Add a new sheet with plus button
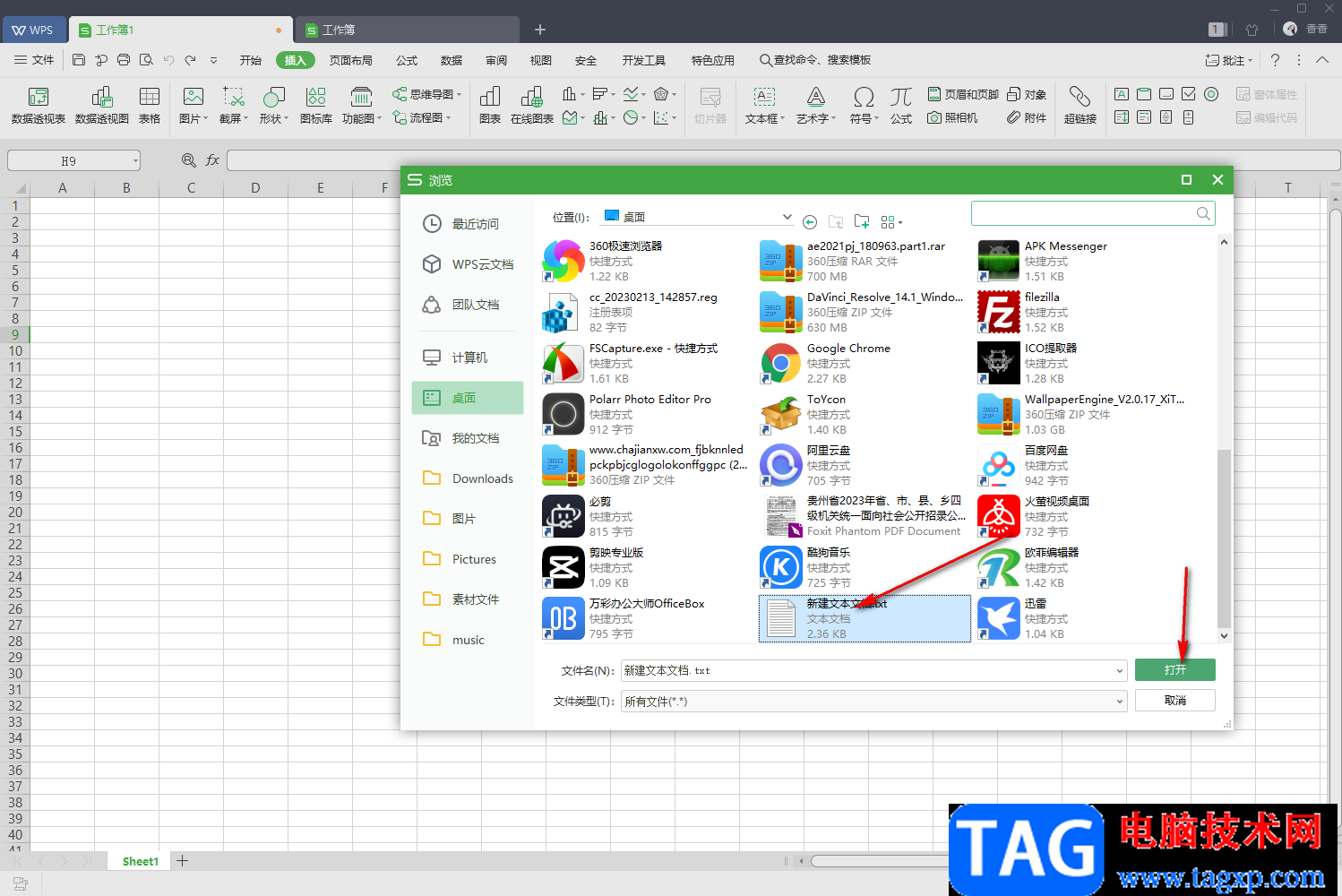The image size is (1342, 896). click(x=183, y=861)
